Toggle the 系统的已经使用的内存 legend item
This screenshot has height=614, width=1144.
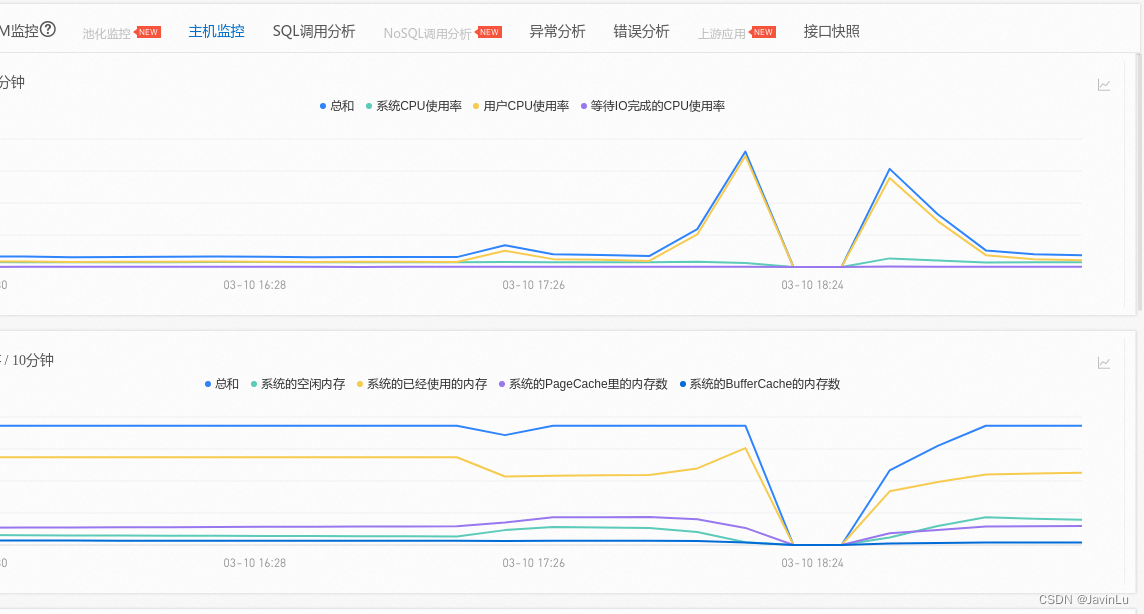[418, 384]
